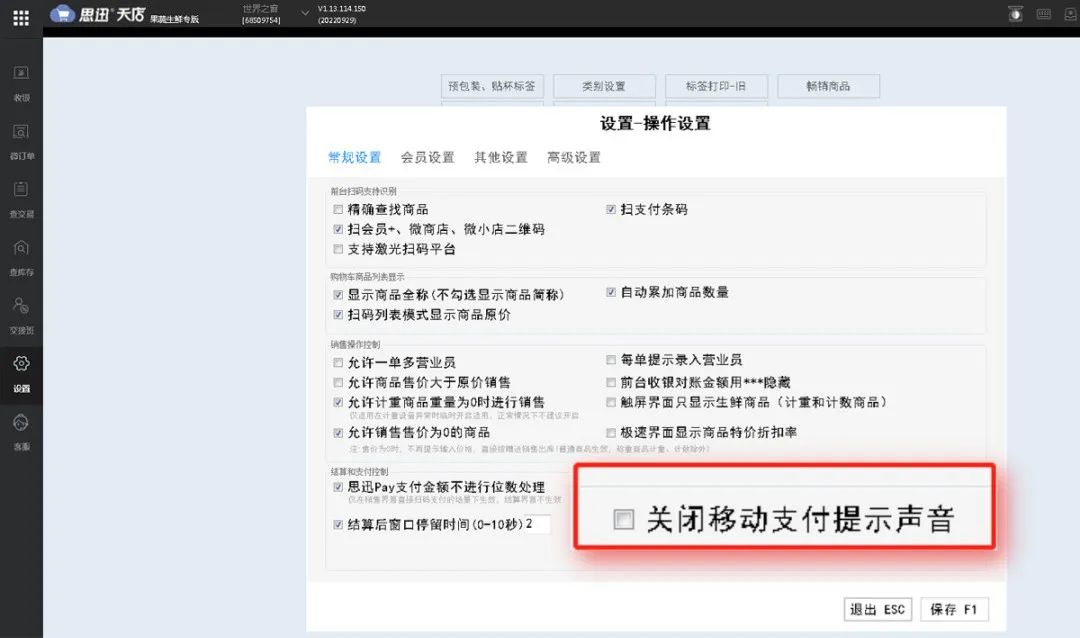This screenshot has height=638, width=1080.
Task: Open the 设置 settings gear in the sidebar
Action: pyautogui.click(x=22, y=366)
